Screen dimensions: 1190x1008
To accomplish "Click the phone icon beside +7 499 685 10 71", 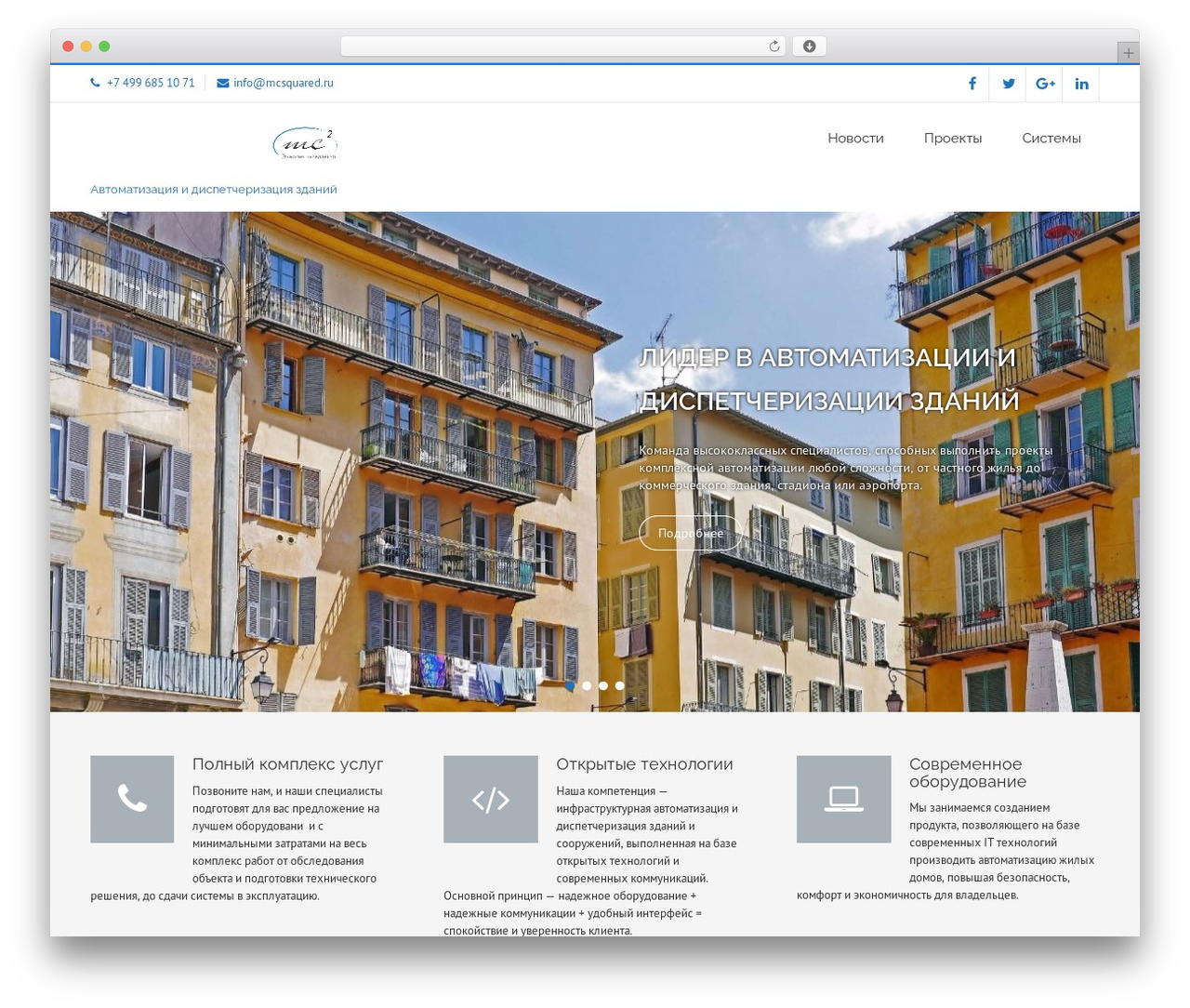I will coord(95,83).
